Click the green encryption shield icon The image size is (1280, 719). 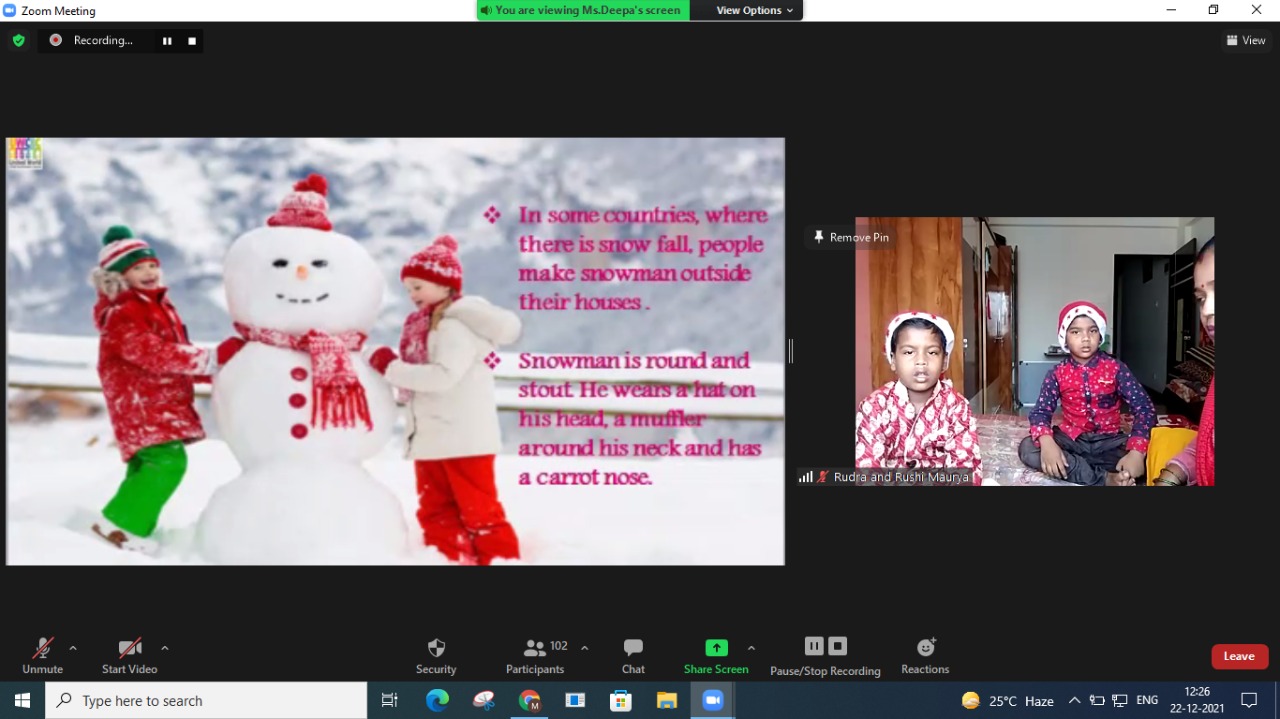pos(18,41)
